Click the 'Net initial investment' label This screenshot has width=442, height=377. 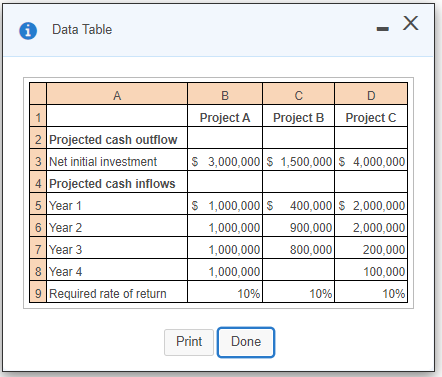click(x=103, y=162)
